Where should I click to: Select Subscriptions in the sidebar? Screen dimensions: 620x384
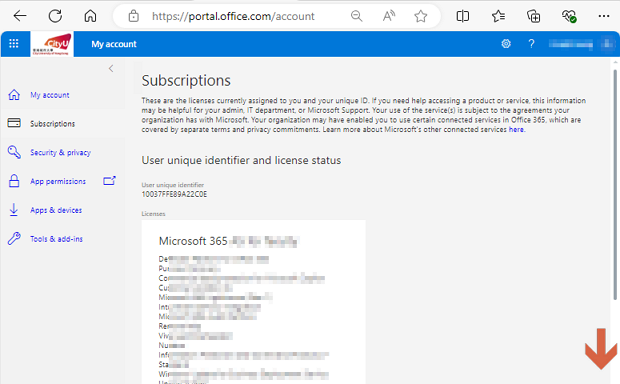[53, 124]
